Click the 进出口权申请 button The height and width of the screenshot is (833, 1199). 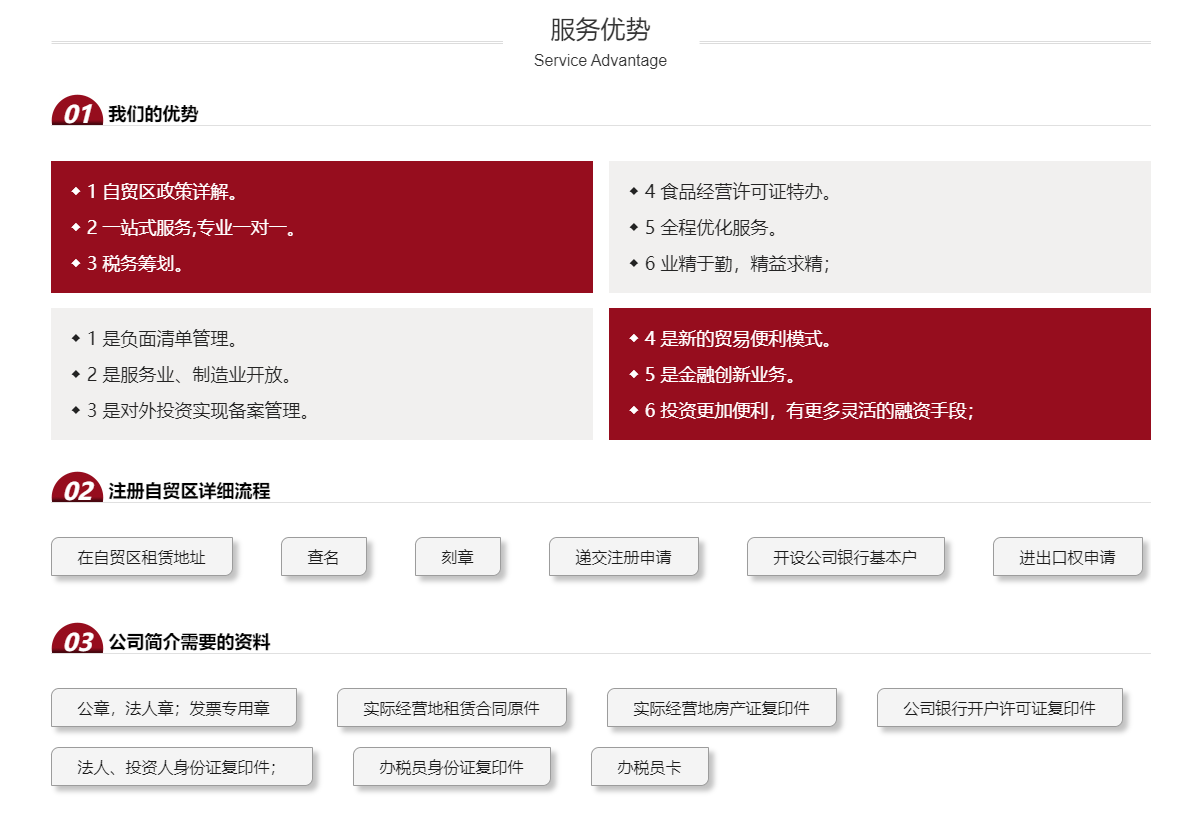pyautogui.click(x=1067, y=557)
